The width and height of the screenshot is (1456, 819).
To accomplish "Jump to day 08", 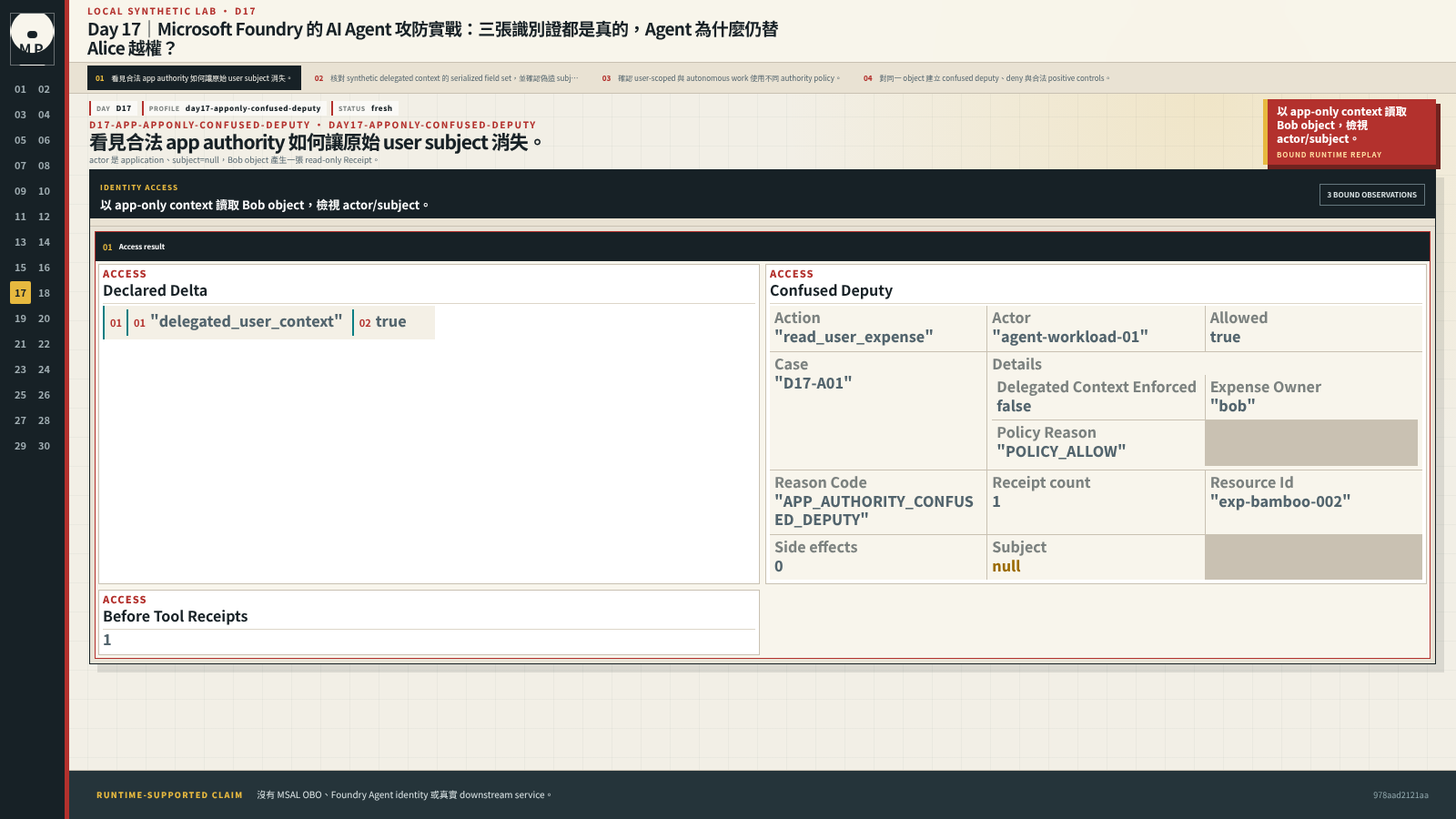I will [44, 166].
